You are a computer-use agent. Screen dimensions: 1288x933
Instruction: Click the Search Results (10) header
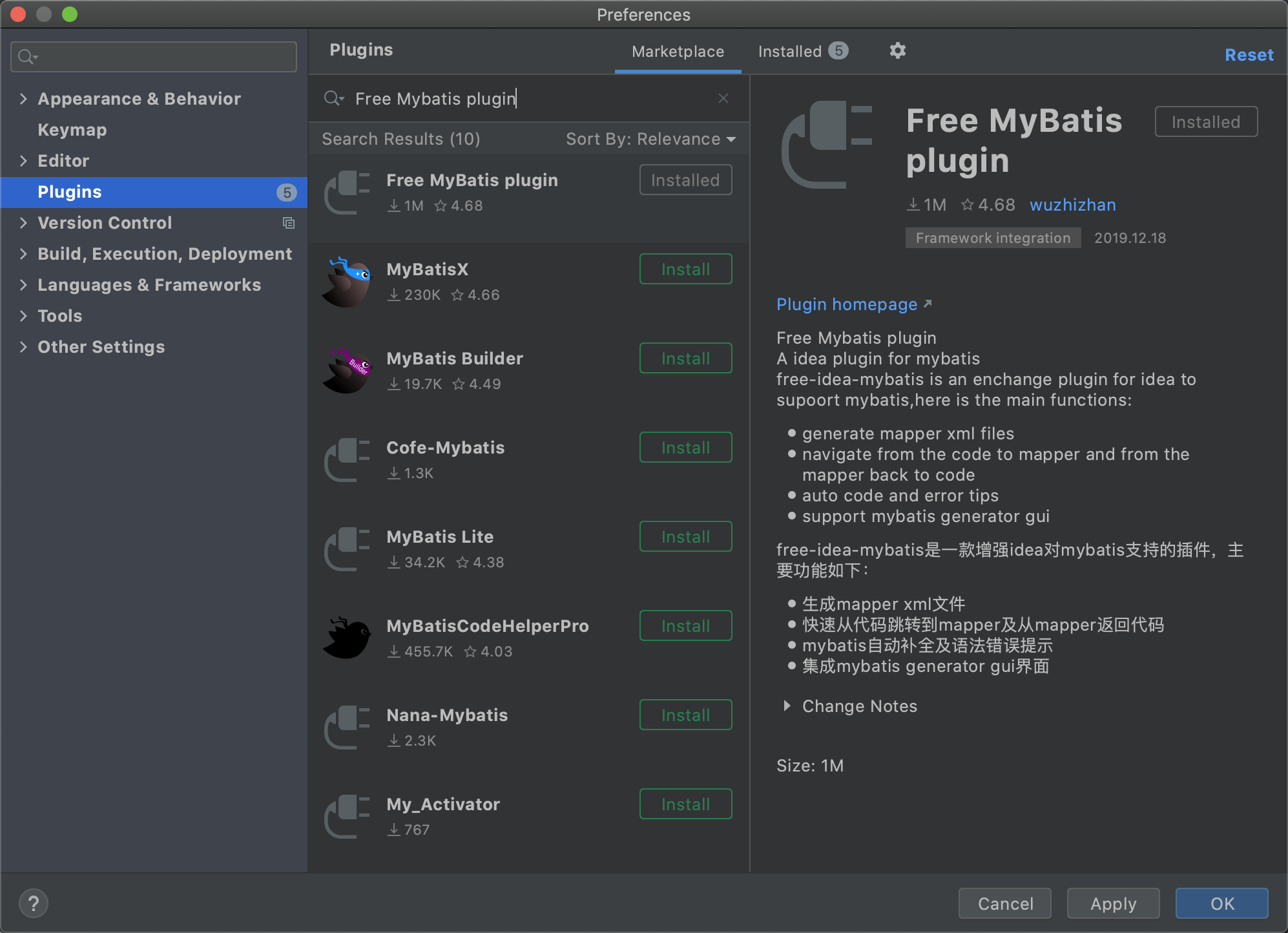[x=401, y=139]
